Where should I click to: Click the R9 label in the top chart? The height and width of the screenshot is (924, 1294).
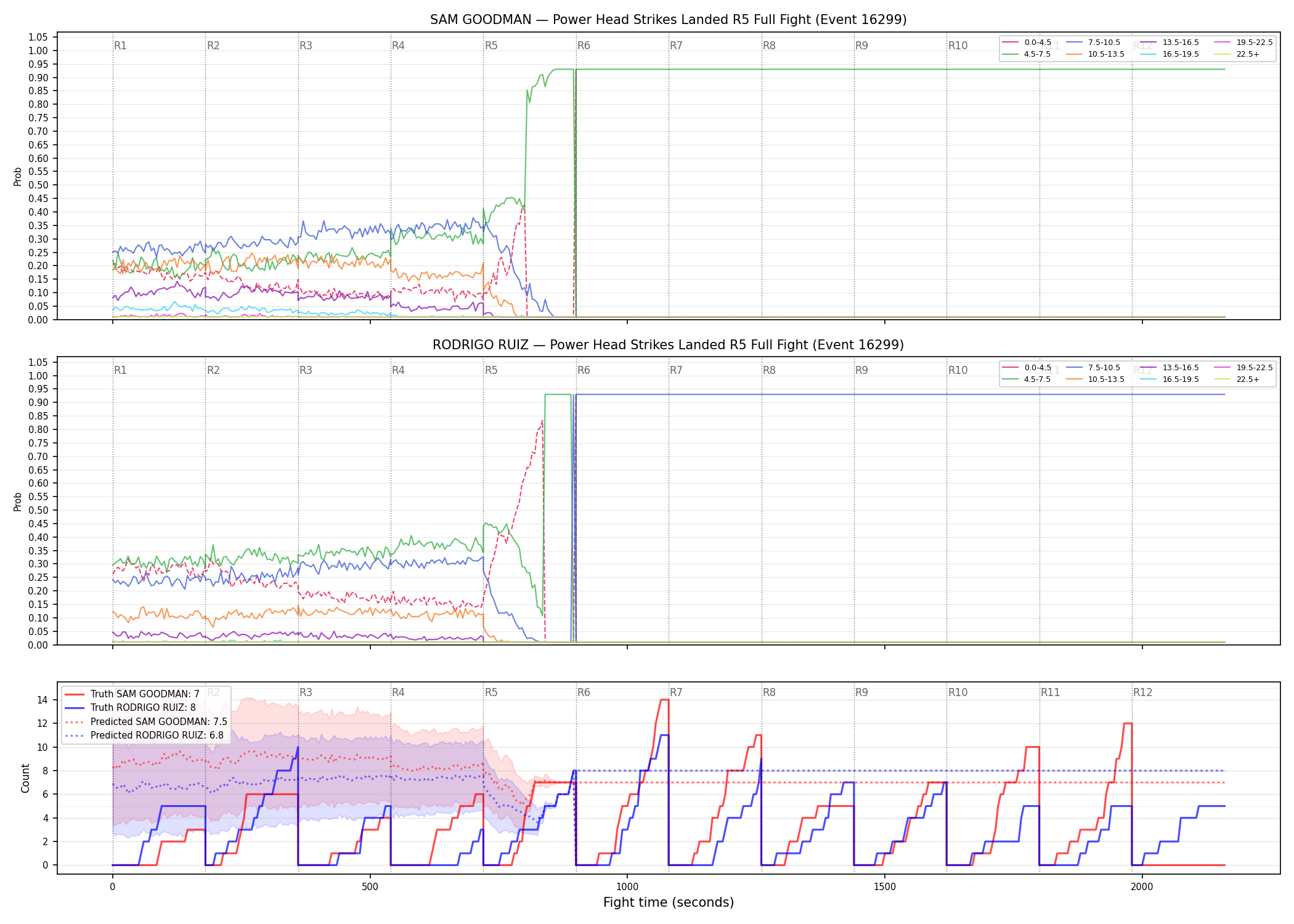(x=861, y=46)
